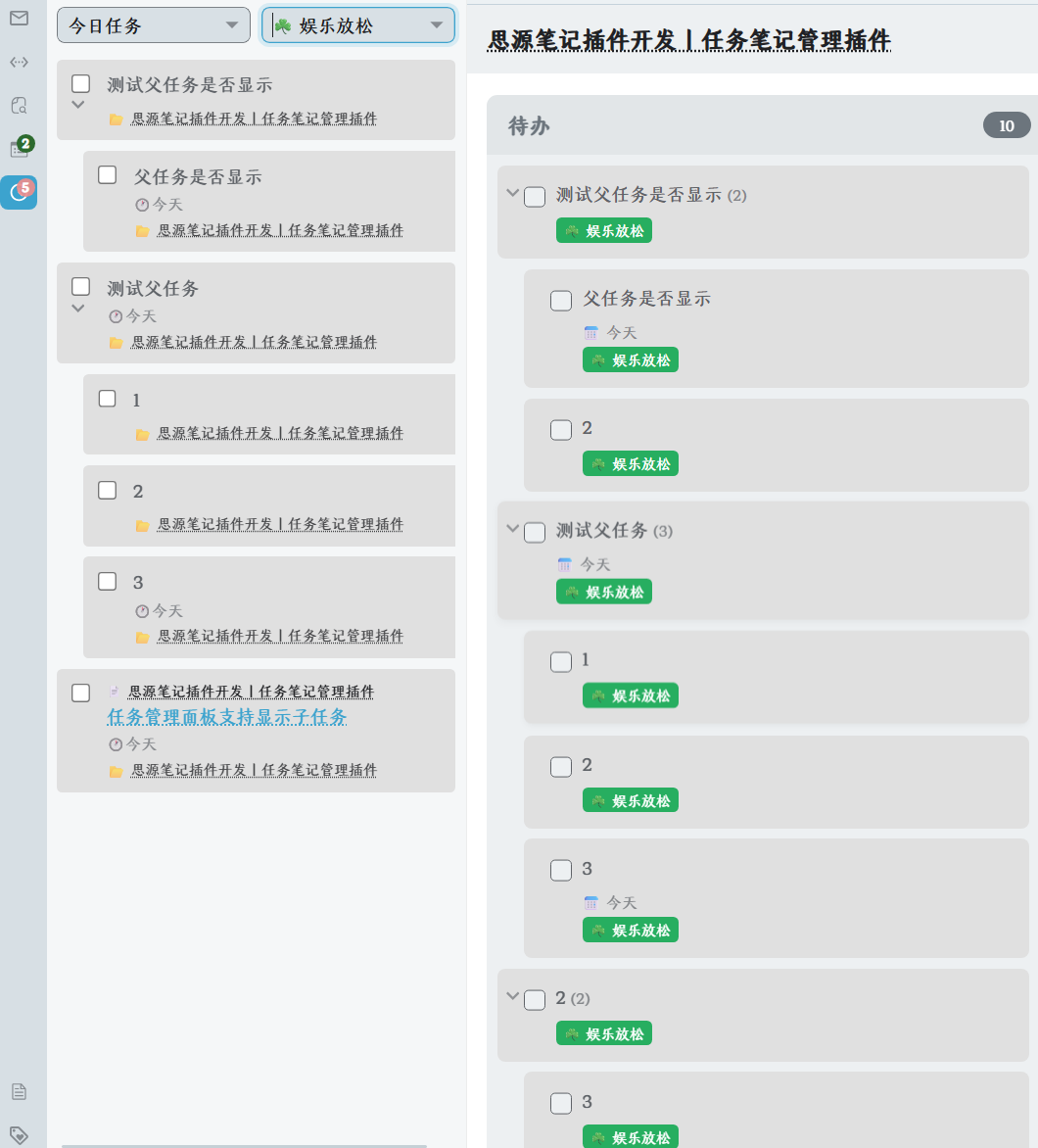Image resolution: width=1038 pixels, height=1148 pixels.
Task: Collapse 测试父任务 (3) in 待办 column
Action: click(512, 529)
